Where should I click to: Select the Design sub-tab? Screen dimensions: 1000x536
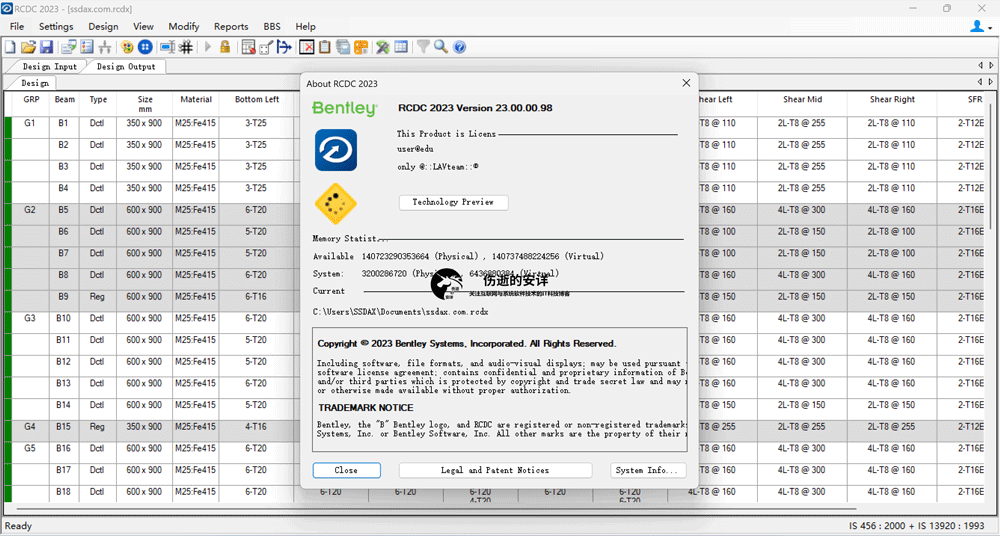click(x=34, y=83)
